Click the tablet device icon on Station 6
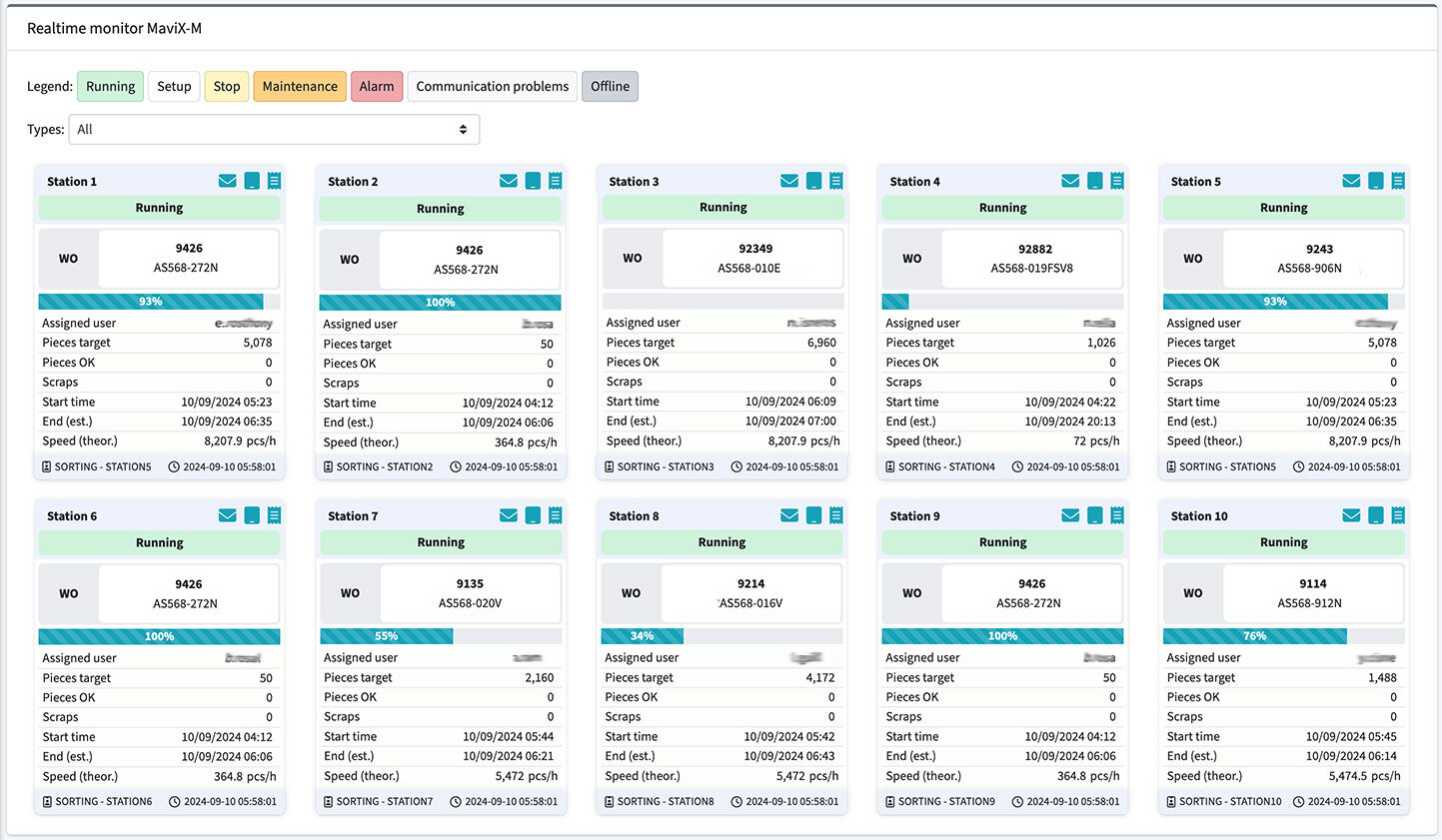The height and width of the screenshot is (840, 1442). pos(252,515)
